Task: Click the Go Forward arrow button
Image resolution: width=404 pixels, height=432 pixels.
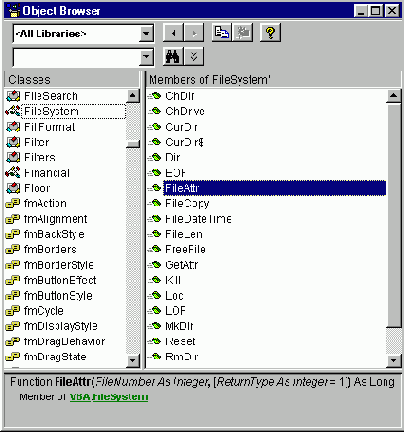Action: coord(194,33)
